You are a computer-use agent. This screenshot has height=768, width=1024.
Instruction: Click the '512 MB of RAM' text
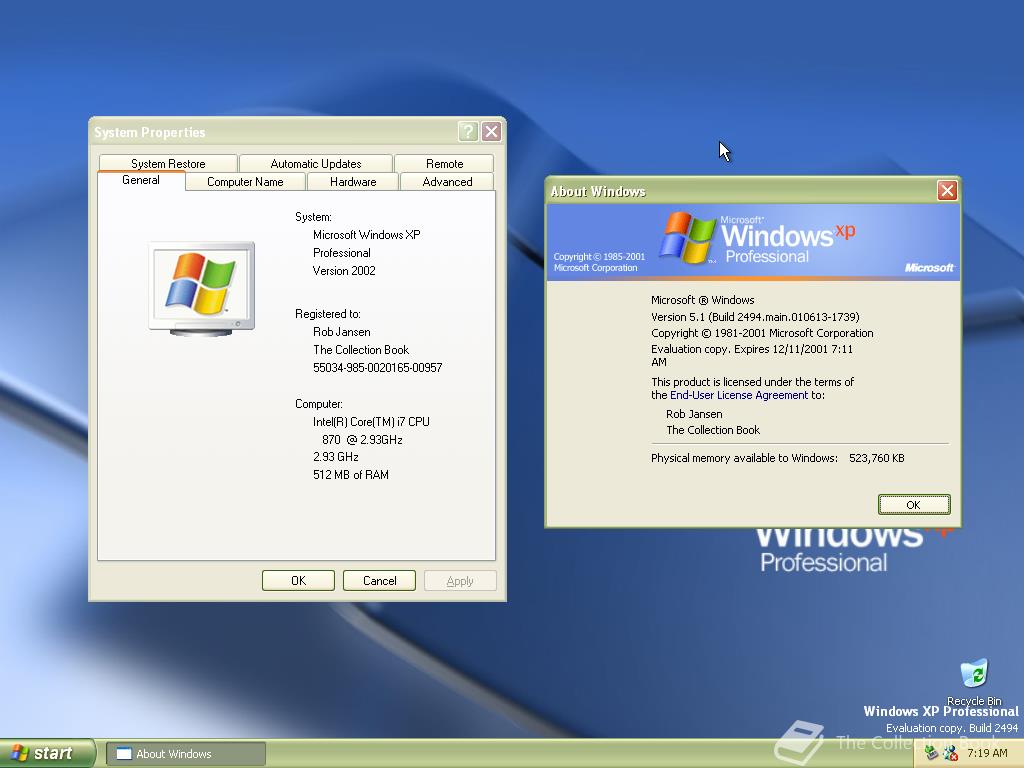coord(351,475)
